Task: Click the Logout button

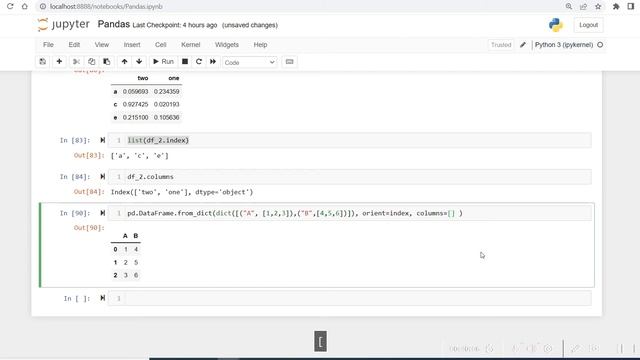Action: pos(588,25)
